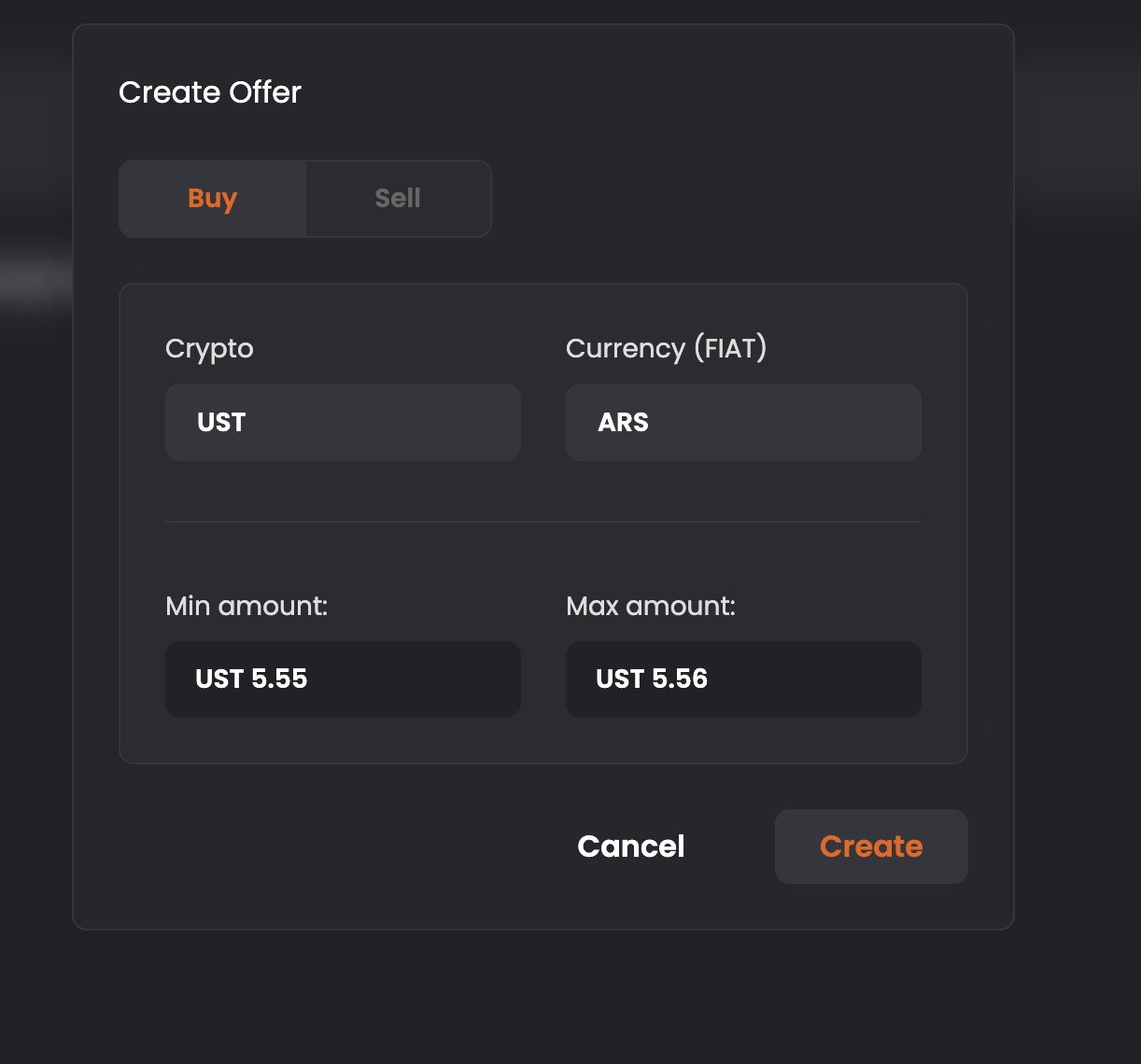Switch to the Buy offer tab
This screenshot has height=1064, width=1141.
pyautogui.click(x=213, y=199)
